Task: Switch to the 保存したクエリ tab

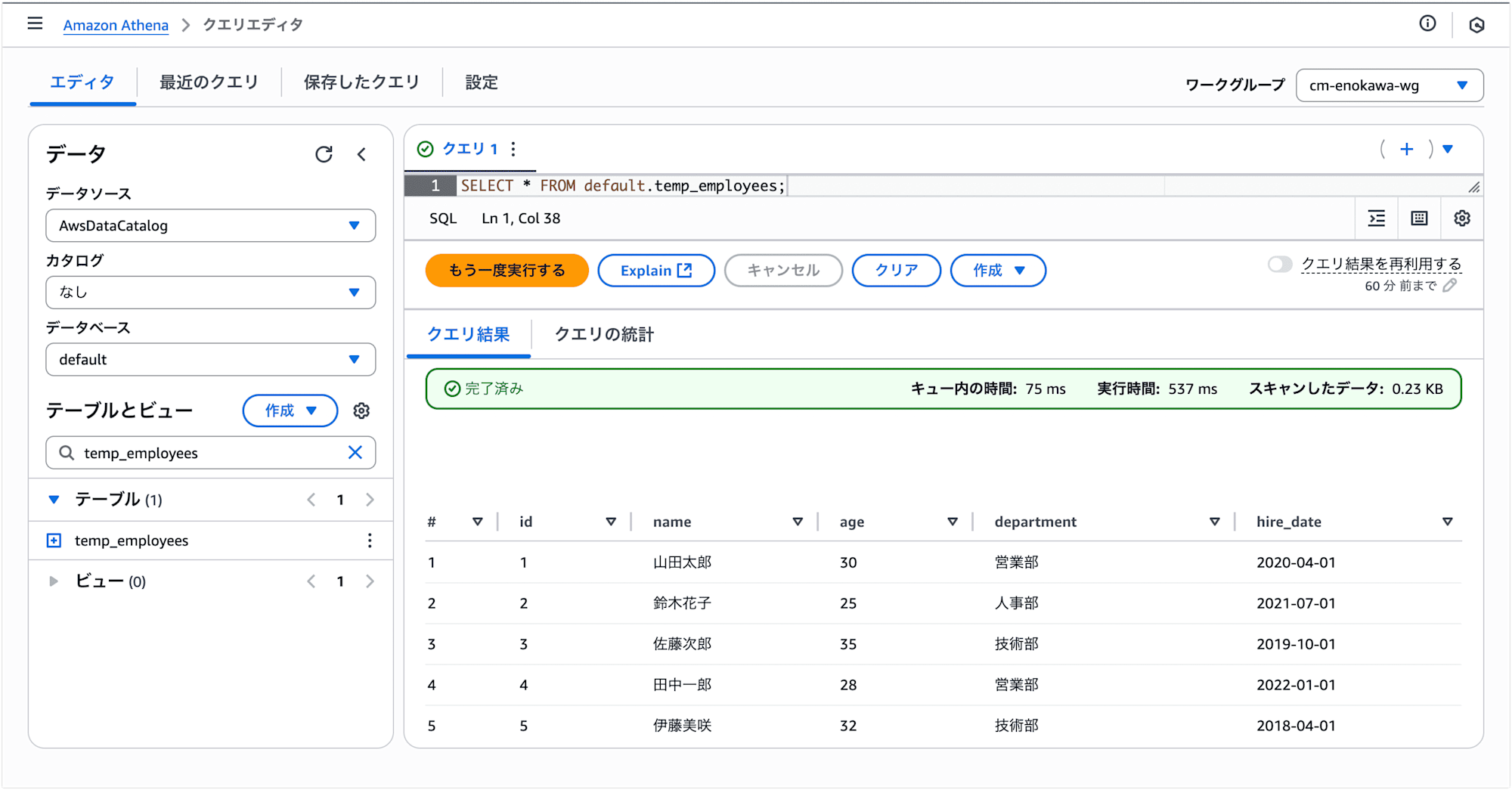Action: click(361, 82)
